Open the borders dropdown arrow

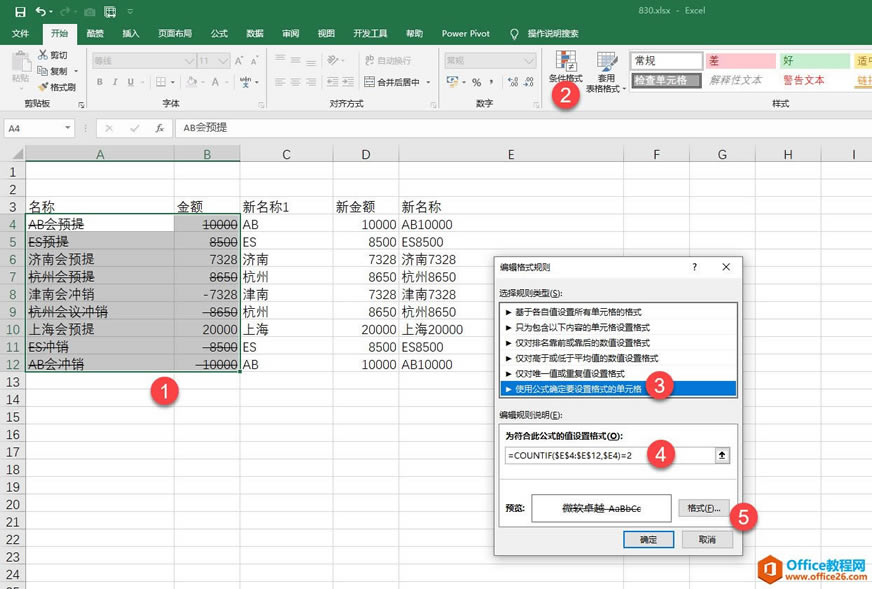tap(173, 82)
